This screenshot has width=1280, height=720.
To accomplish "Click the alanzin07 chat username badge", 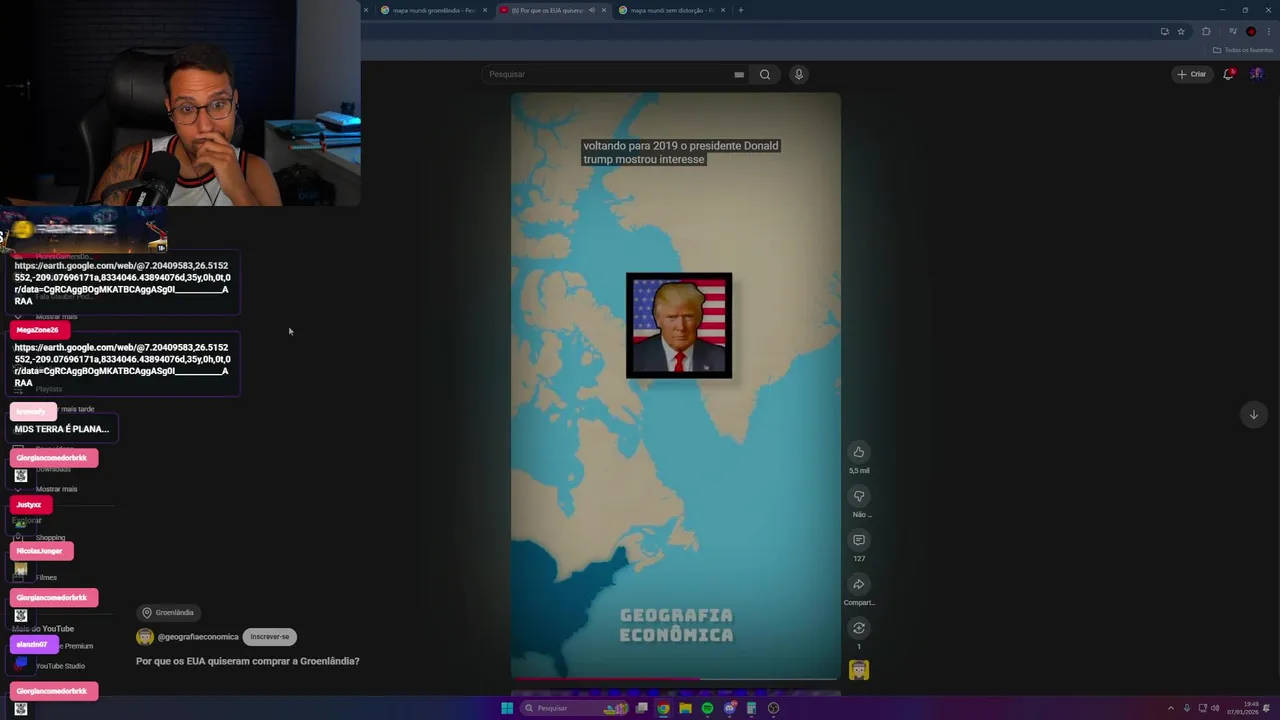I will [x=32, y=645].
